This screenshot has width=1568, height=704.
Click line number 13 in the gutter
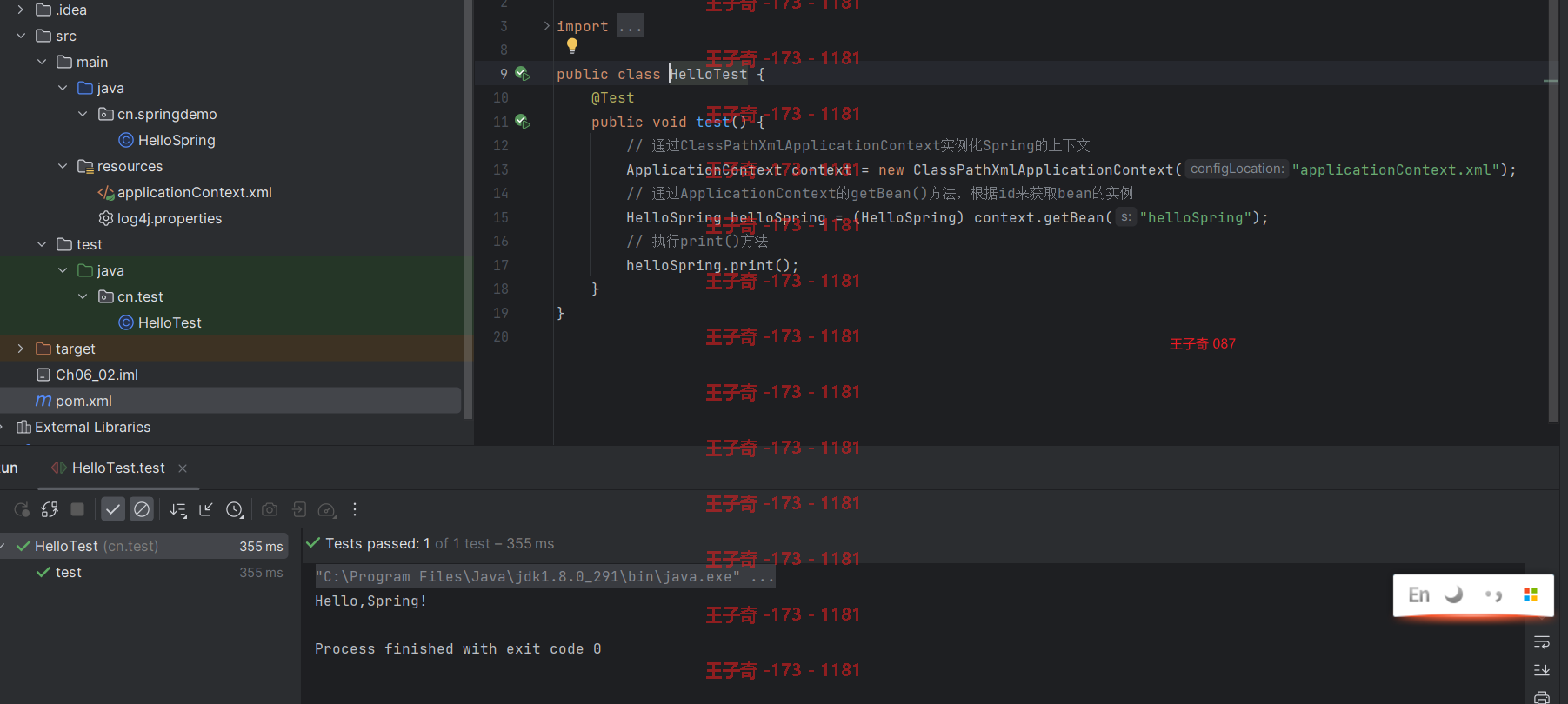tap(501, 169)
